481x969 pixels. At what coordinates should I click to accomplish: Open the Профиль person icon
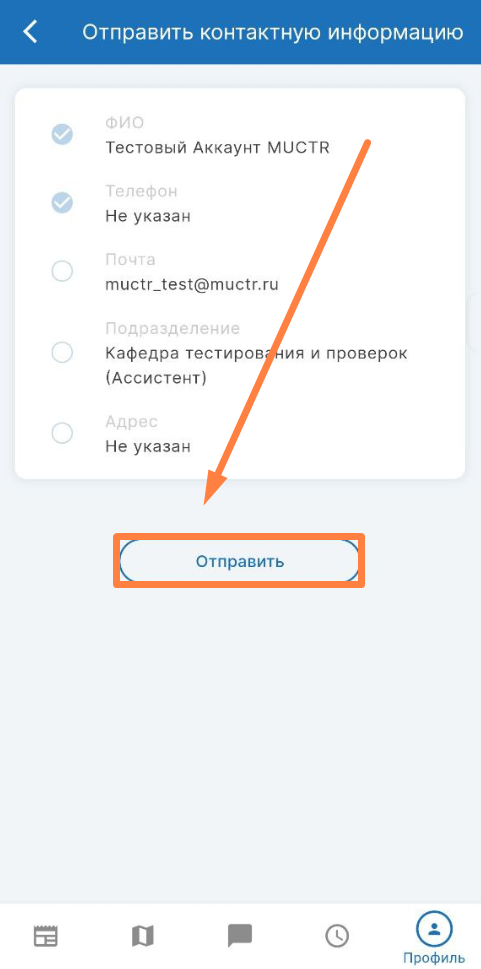434,928
